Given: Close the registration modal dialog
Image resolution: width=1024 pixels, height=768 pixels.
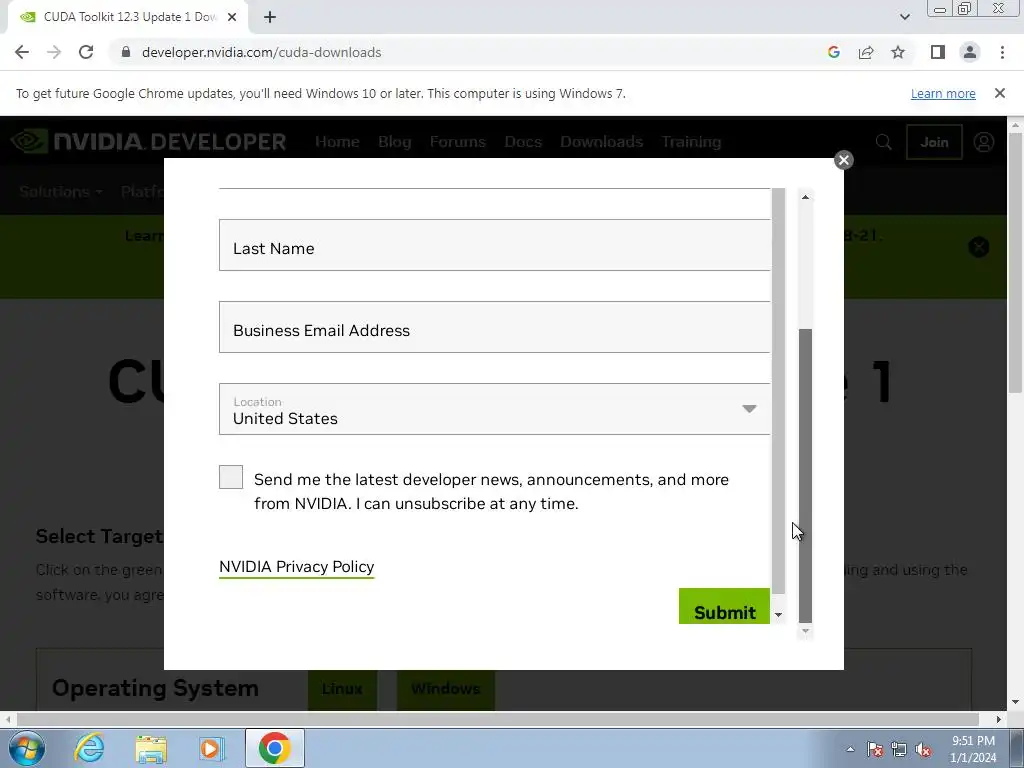Looking at the screenshot, I should (843, 160).
